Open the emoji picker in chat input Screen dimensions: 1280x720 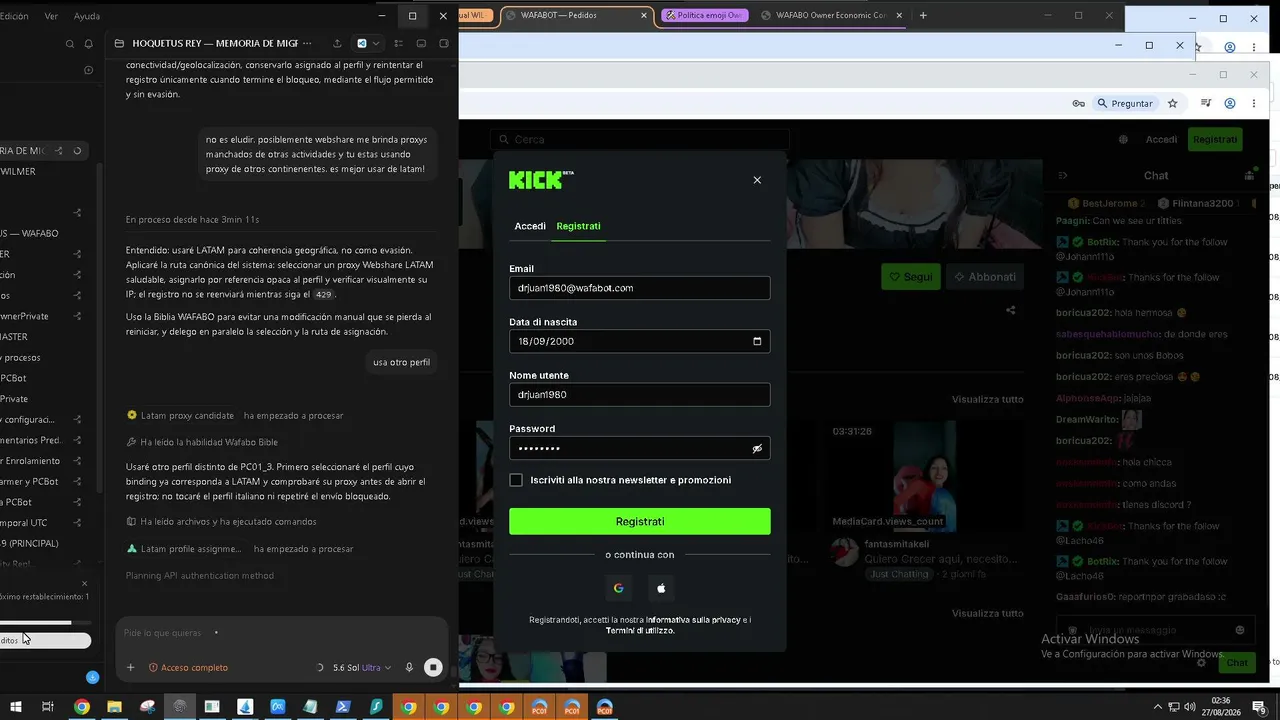click(1240, 630)
